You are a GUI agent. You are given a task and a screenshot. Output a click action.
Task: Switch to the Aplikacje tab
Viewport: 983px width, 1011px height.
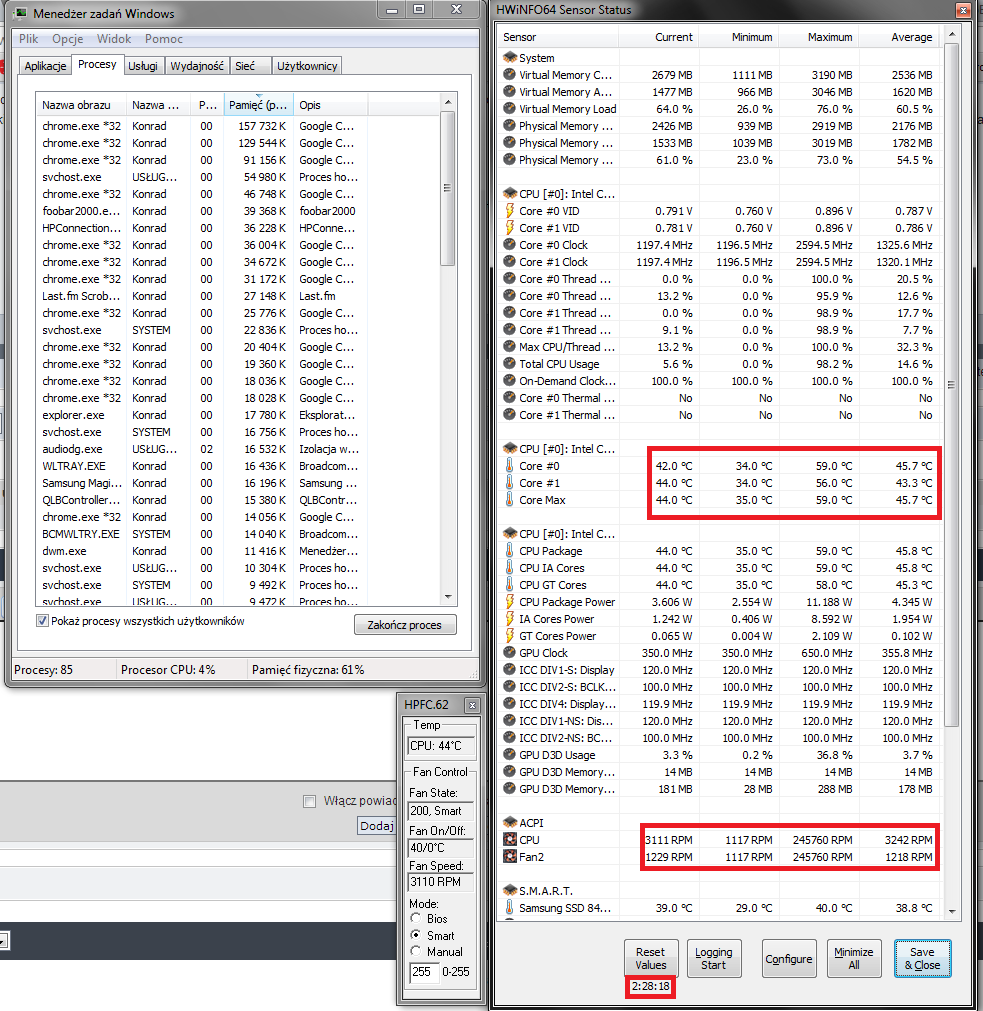(x=45, y=66)
